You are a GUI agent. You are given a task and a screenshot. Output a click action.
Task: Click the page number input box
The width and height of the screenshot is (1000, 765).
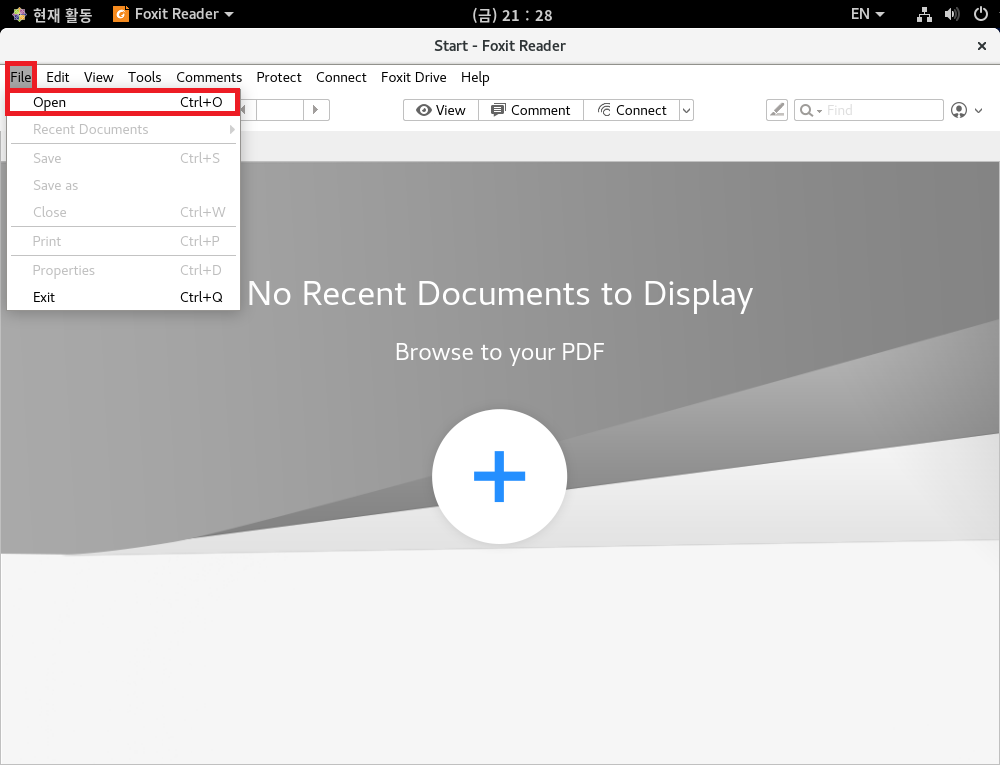[x=279, y=110]
